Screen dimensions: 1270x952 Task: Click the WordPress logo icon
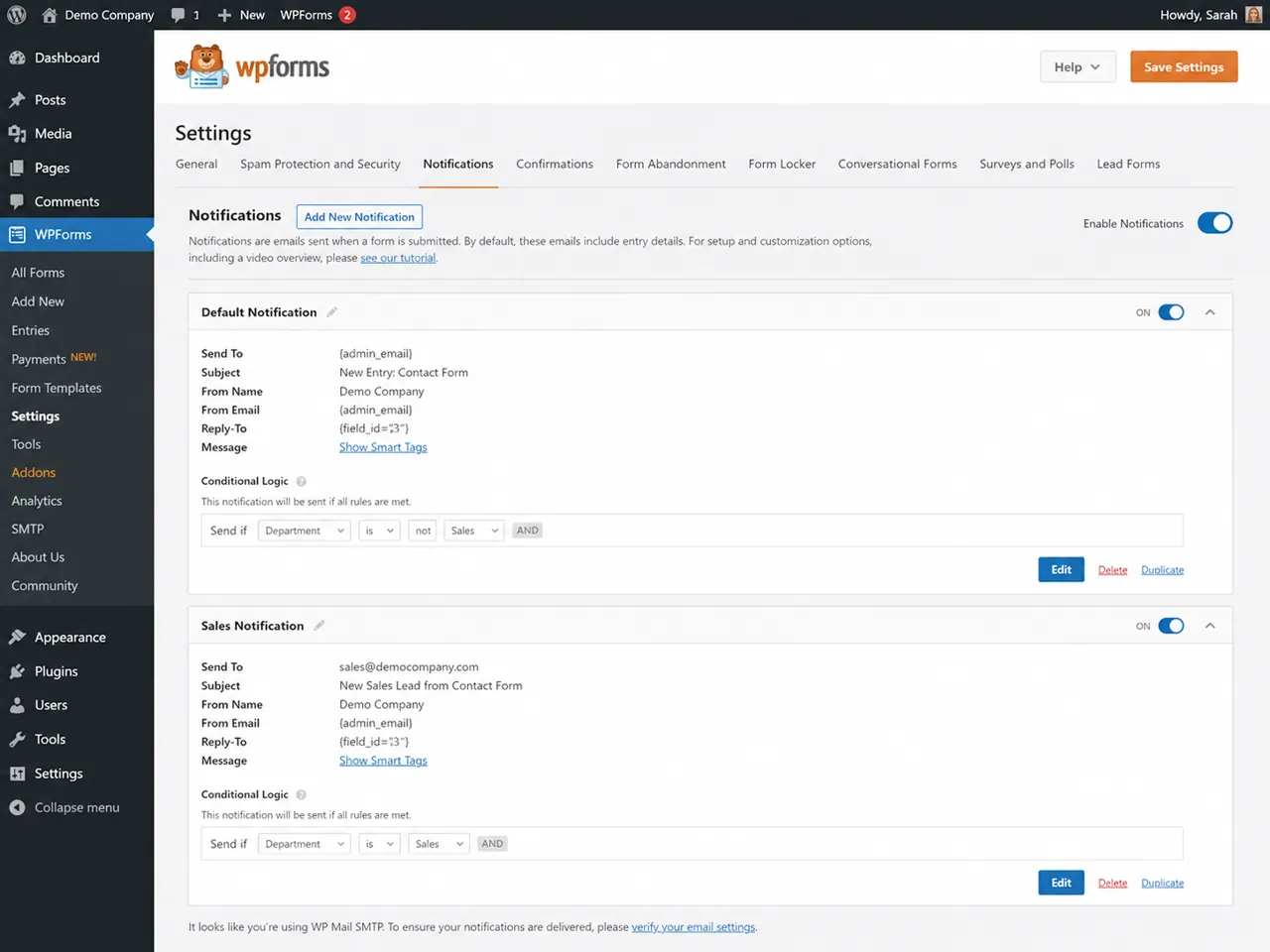tap(17, 15)
